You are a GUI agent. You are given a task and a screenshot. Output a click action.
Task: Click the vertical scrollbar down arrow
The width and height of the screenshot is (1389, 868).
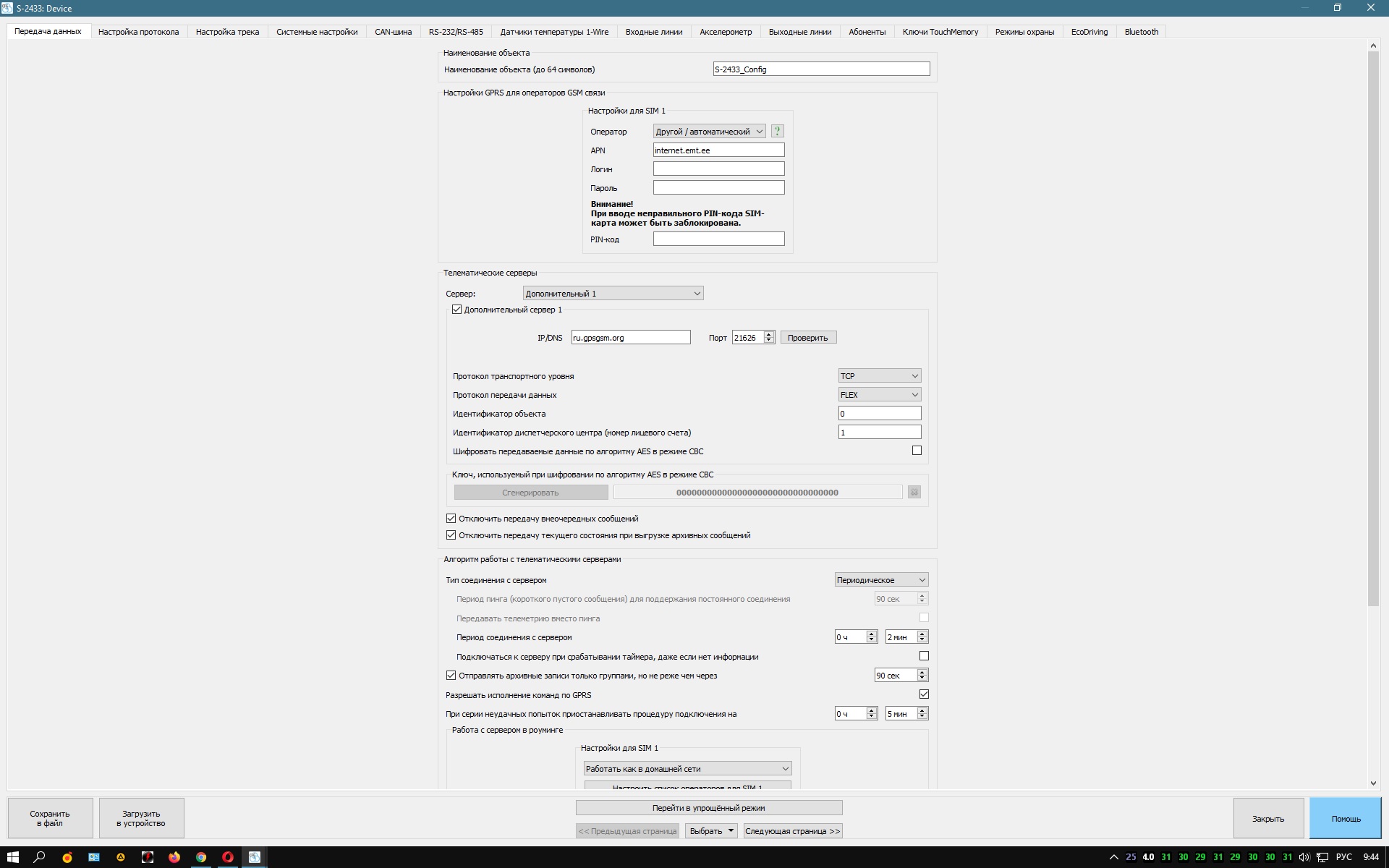pos(1373,783)
